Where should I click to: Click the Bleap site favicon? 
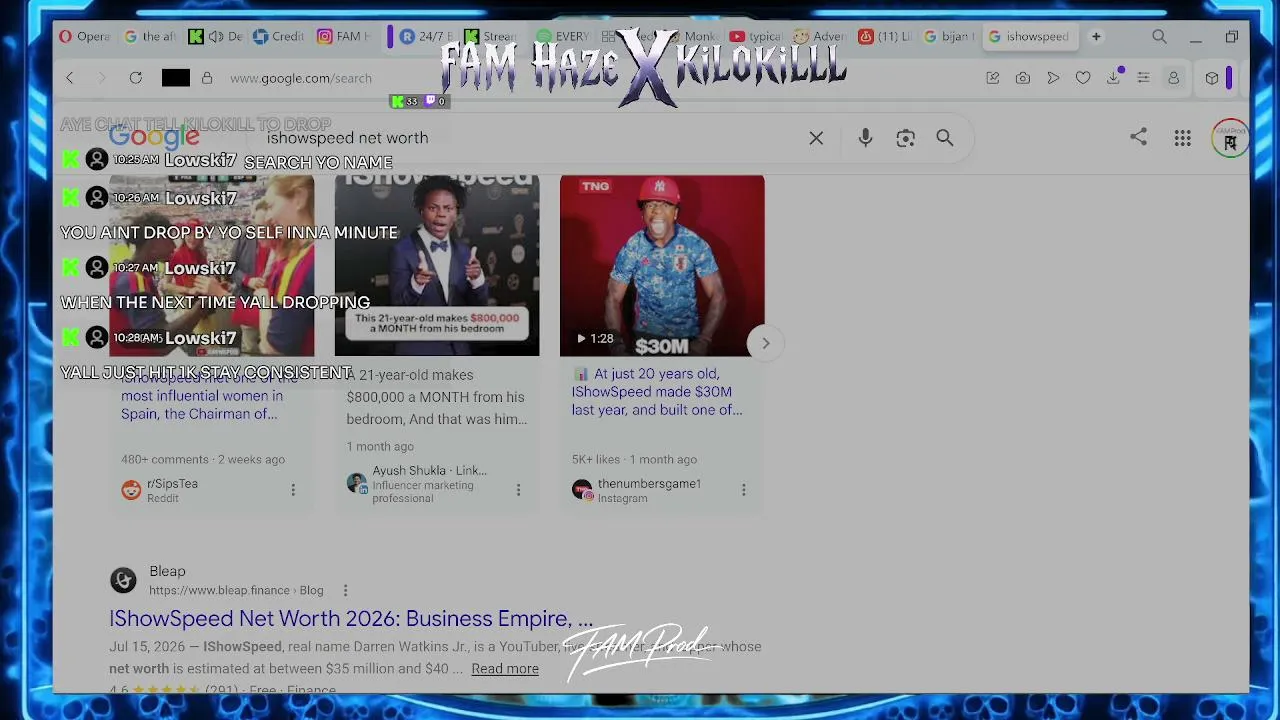(123, 580)
